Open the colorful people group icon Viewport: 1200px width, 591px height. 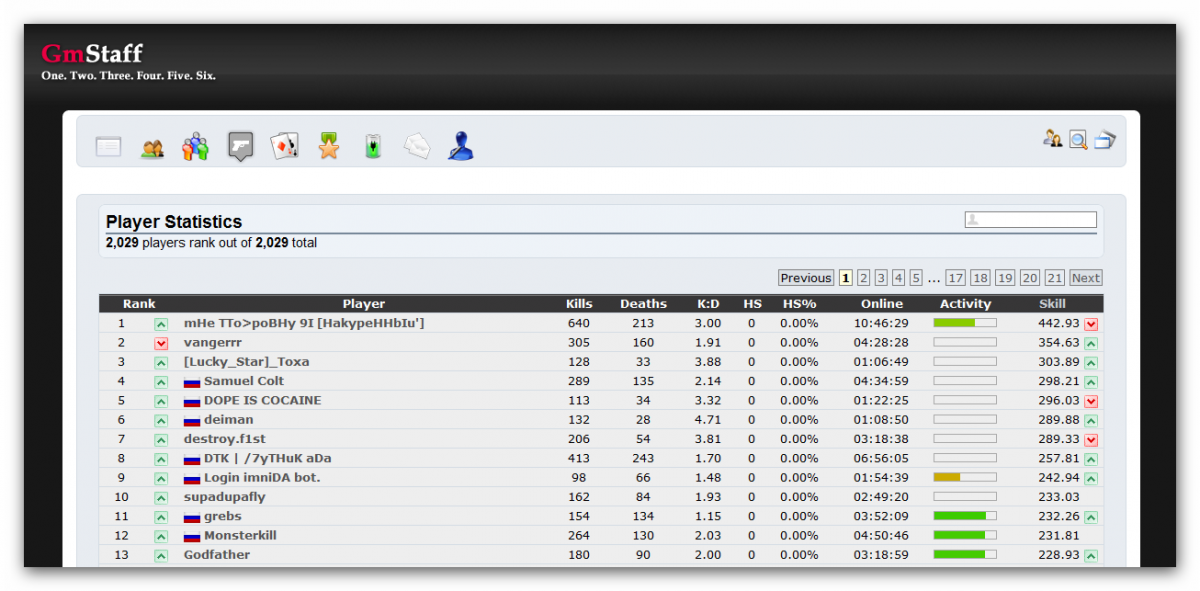(196, 147)
